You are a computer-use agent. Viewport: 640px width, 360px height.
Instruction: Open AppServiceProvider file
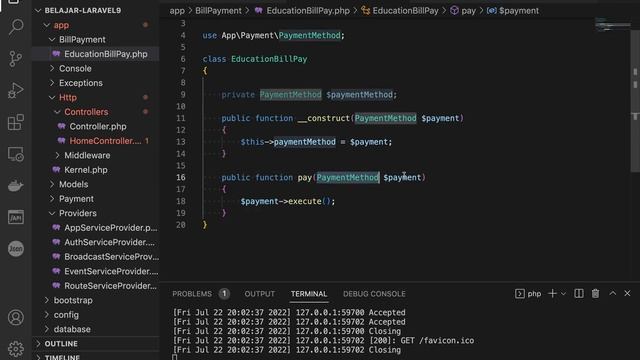[110, 228]
